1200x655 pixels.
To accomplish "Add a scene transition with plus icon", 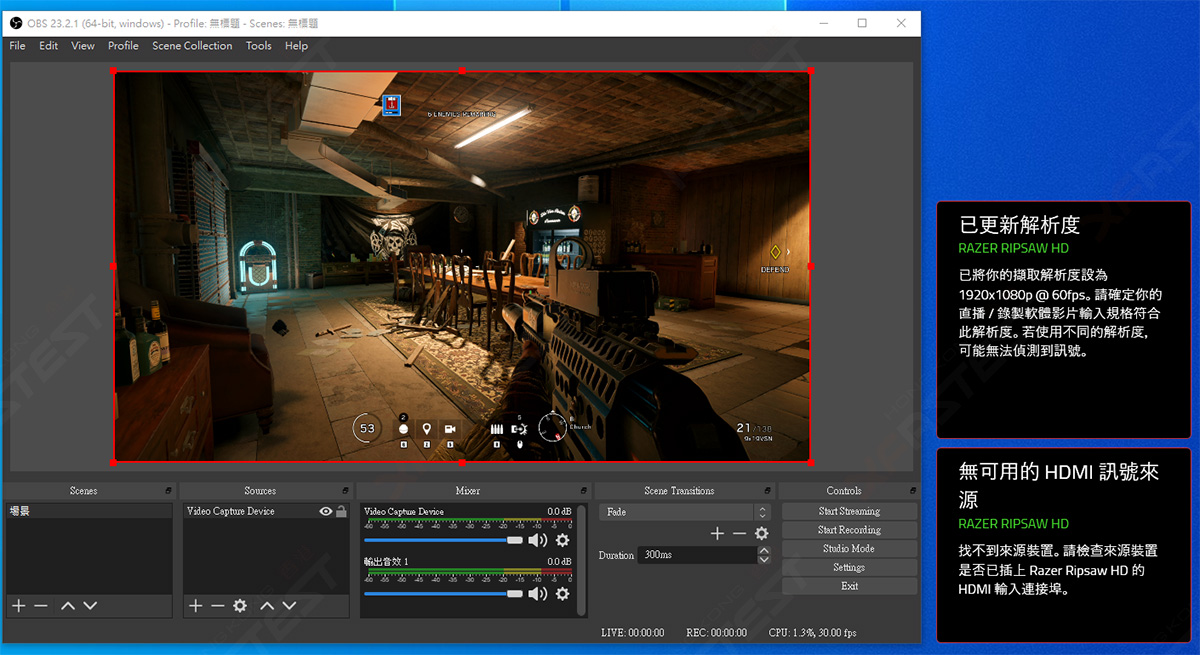I will pyautogui.click(x=717, y=534).
